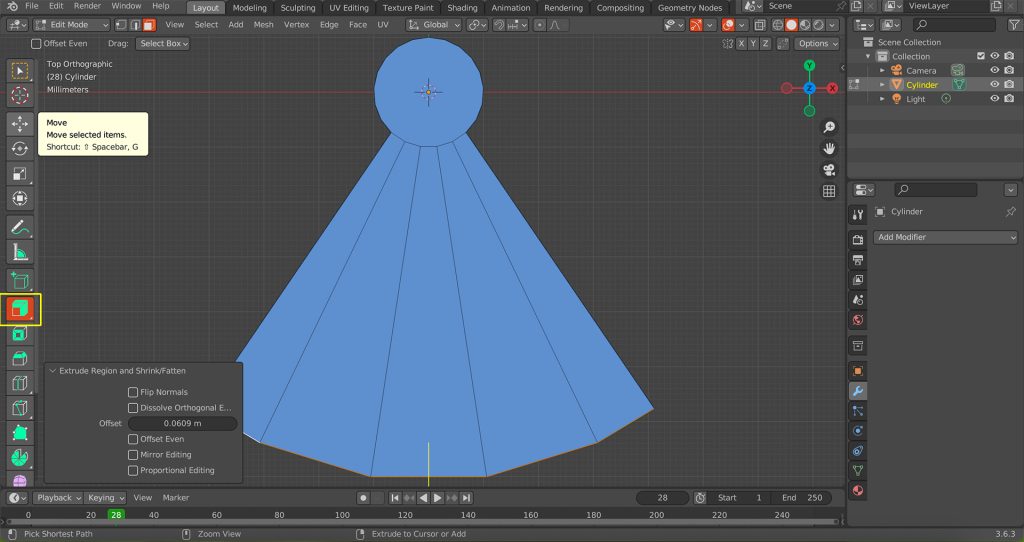Choose the Move tool in toolbar
Screen dimensions: 1024x542
[x=20, y=124]
